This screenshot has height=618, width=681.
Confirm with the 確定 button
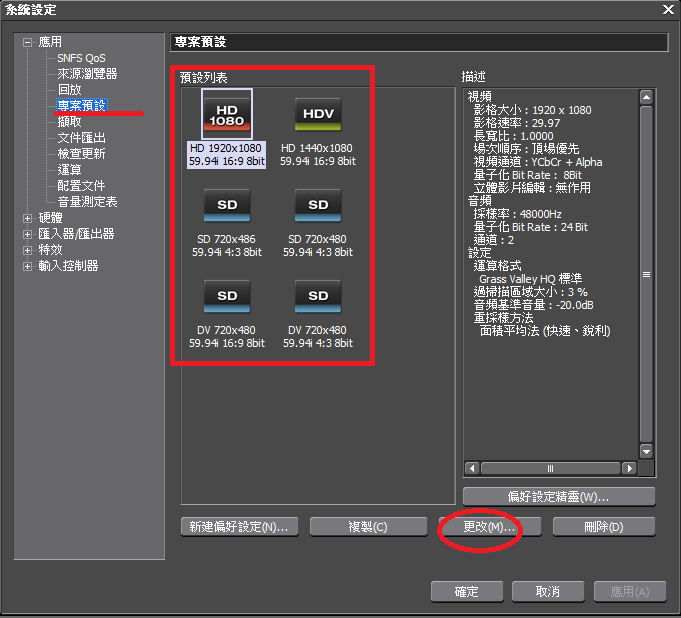467,592
